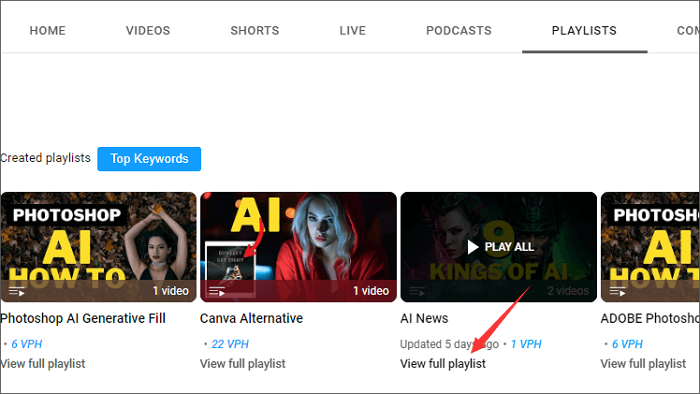Viewport: 700px width, 394px height.
Task: Open Canva Alternative playlist thumbnail
Action: pos(298,247)
